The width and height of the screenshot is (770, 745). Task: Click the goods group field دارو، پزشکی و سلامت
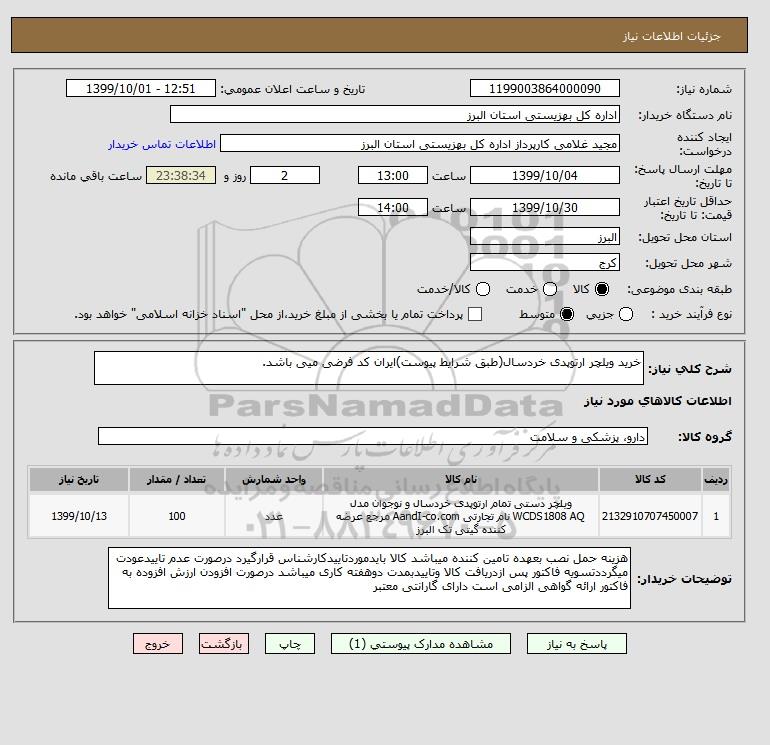[373, 436]
